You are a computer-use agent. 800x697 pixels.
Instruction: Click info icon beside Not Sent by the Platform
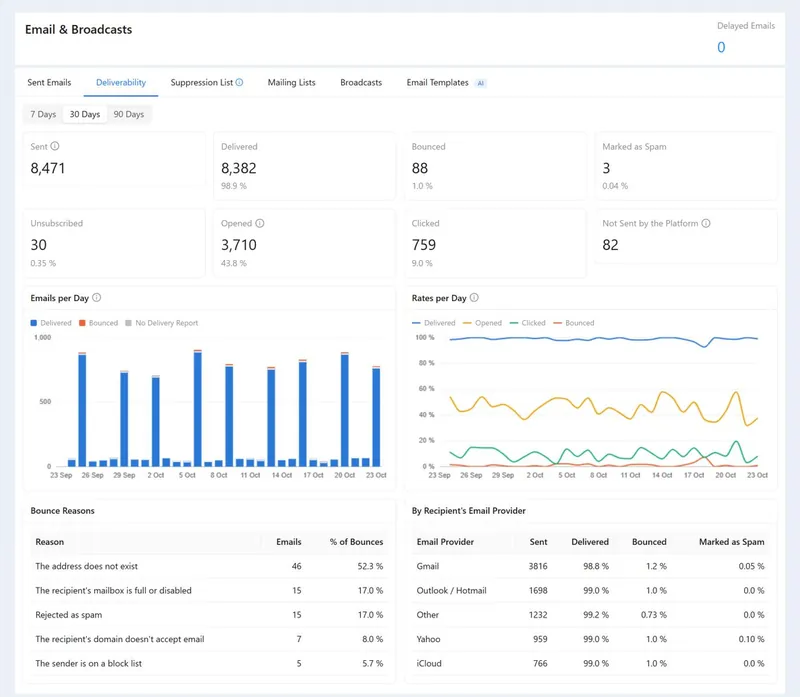[706, 223]
